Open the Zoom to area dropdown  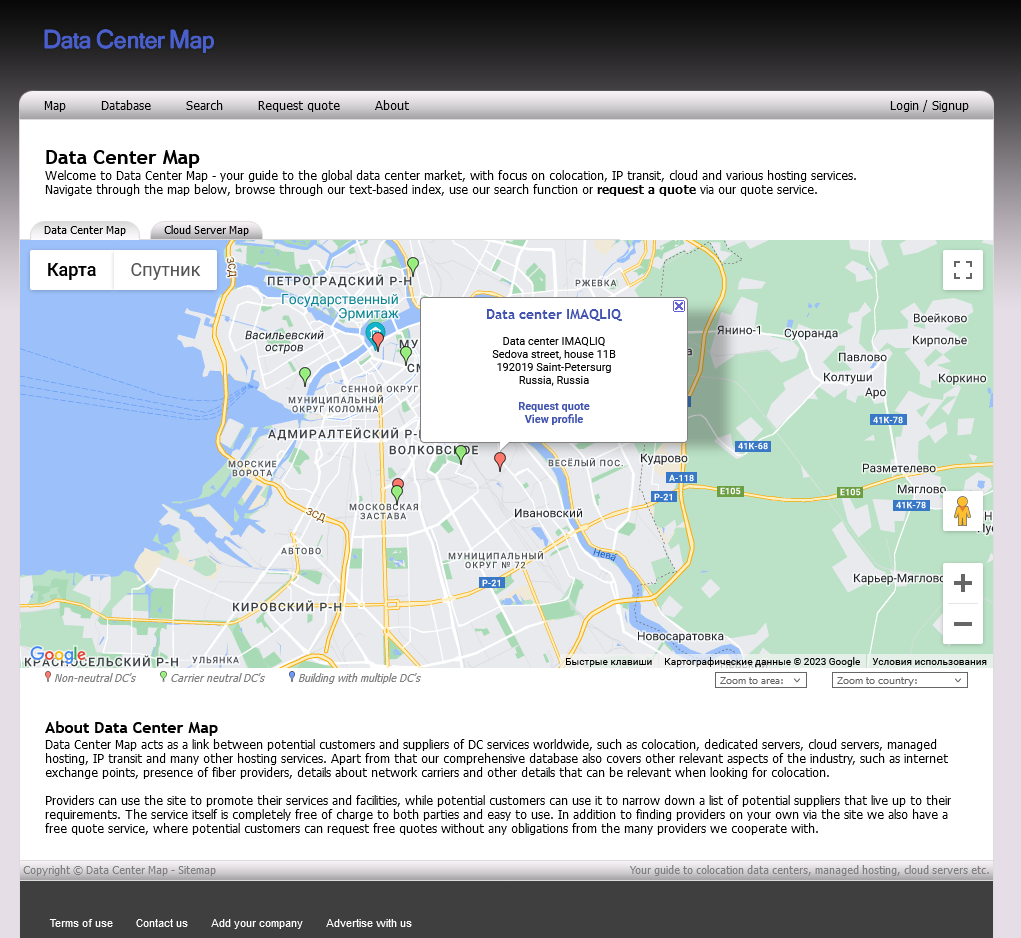[x=761, y=680]
